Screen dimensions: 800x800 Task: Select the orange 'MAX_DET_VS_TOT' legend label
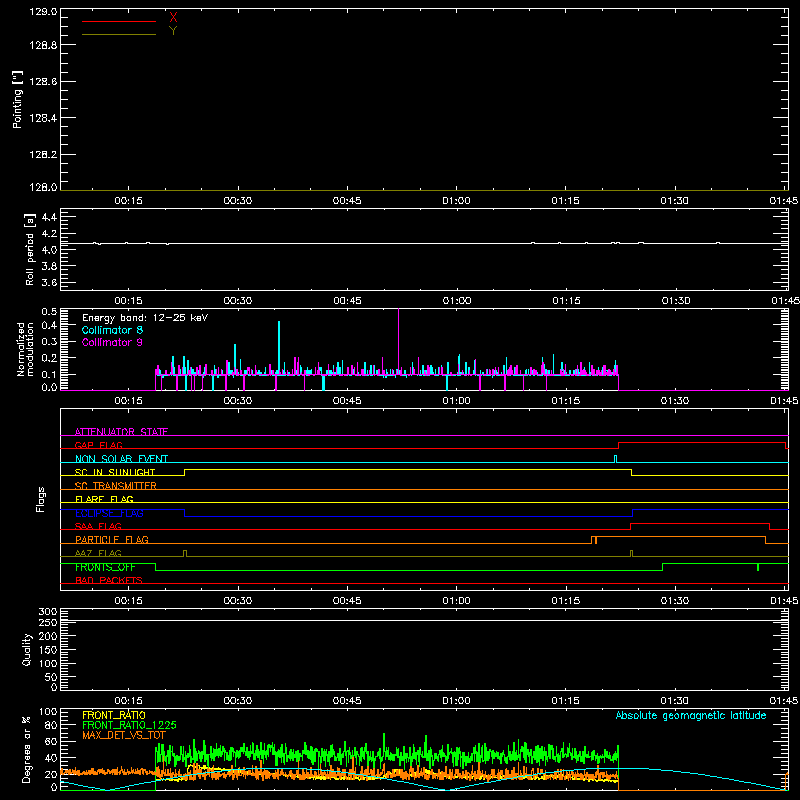click(x=124, y=735)
